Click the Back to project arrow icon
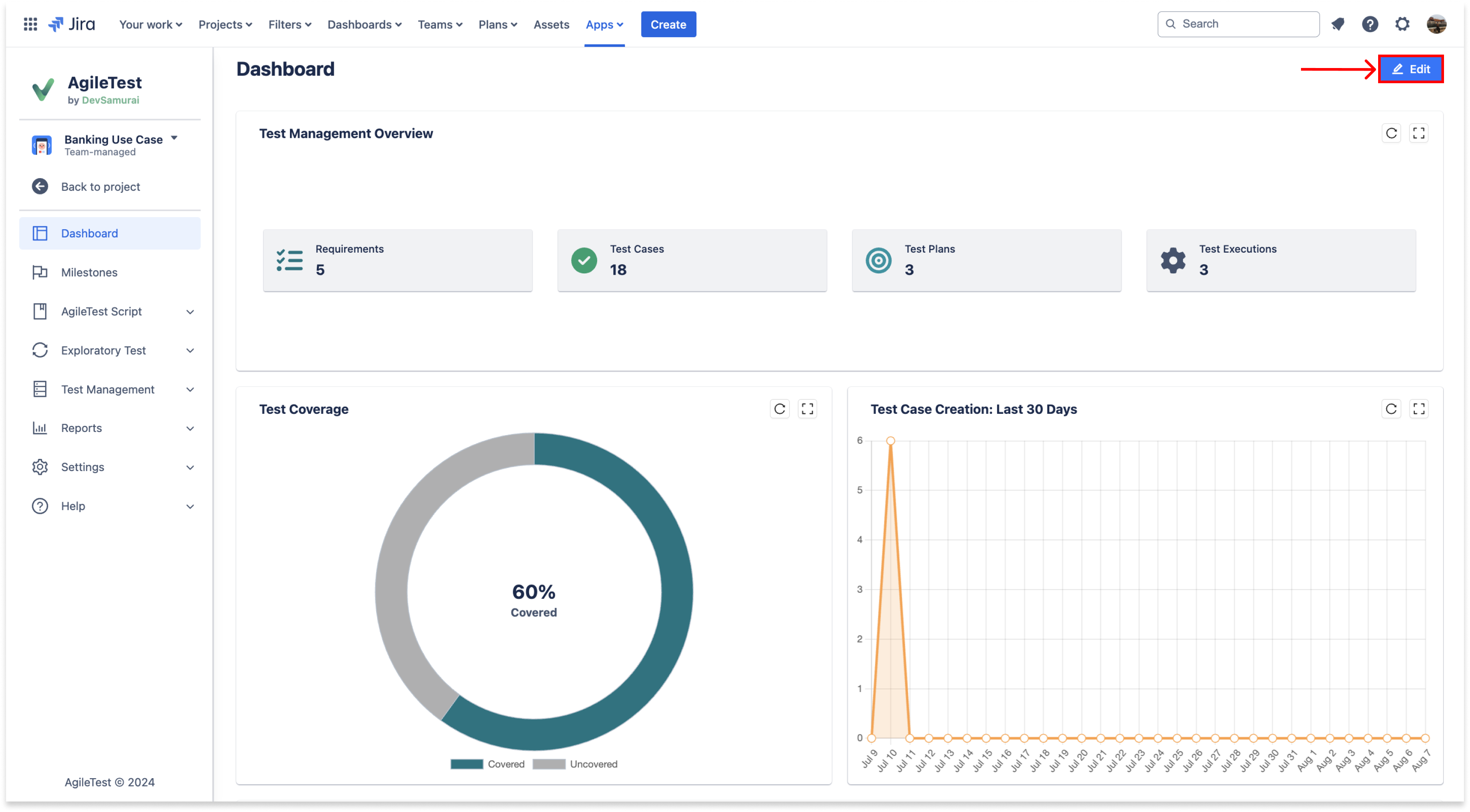The width and height of the screenshot is (1470, 812). (40, 187)
